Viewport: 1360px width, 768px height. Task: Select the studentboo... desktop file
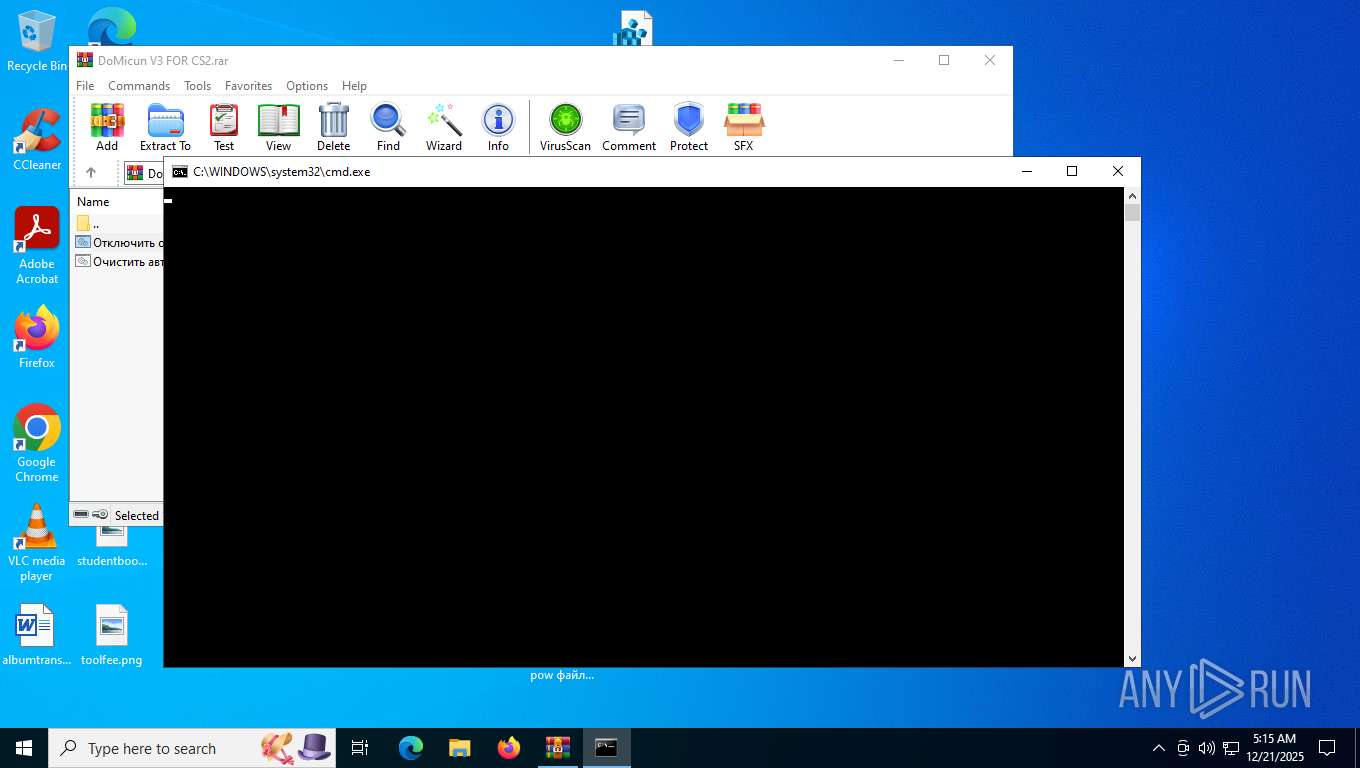pyautogui.click(x=112, y=548)
